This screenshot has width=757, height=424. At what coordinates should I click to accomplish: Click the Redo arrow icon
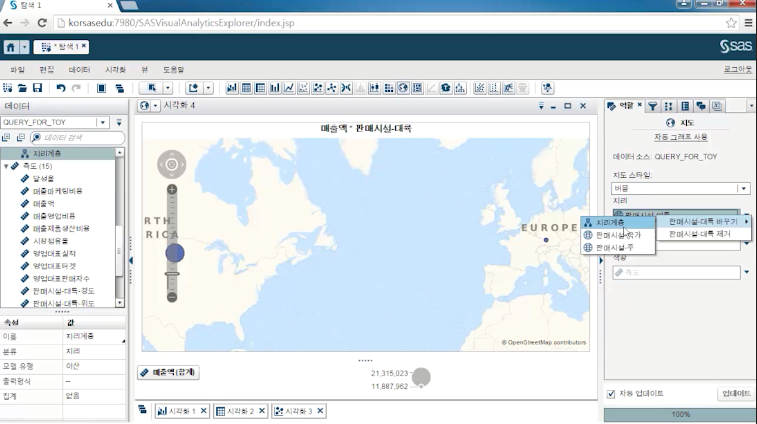click(76, 88)
